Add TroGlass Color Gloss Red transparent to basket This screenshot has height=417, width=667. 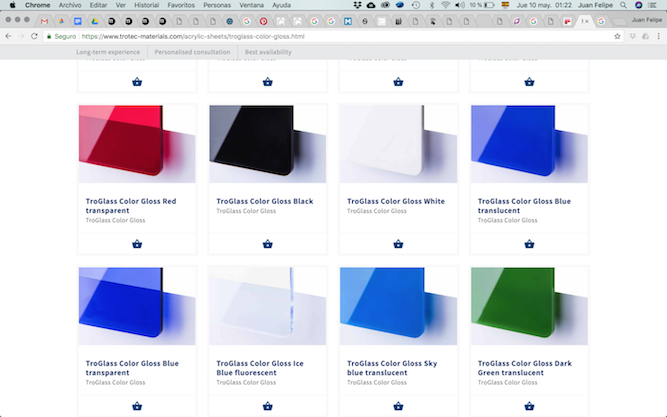137,244
